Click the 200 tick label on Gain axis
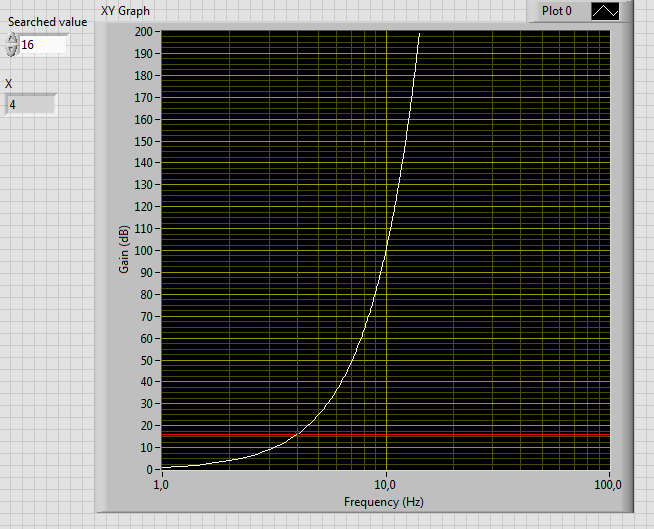The width and height of the screenshot is (654, 529). coord(143,32)
